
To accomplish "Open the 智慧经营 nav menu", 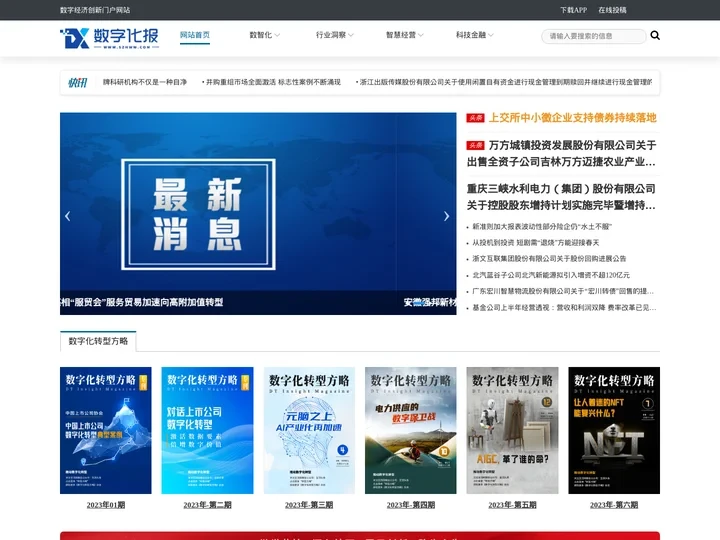I will pyautogui.click(x=401, y=35).
